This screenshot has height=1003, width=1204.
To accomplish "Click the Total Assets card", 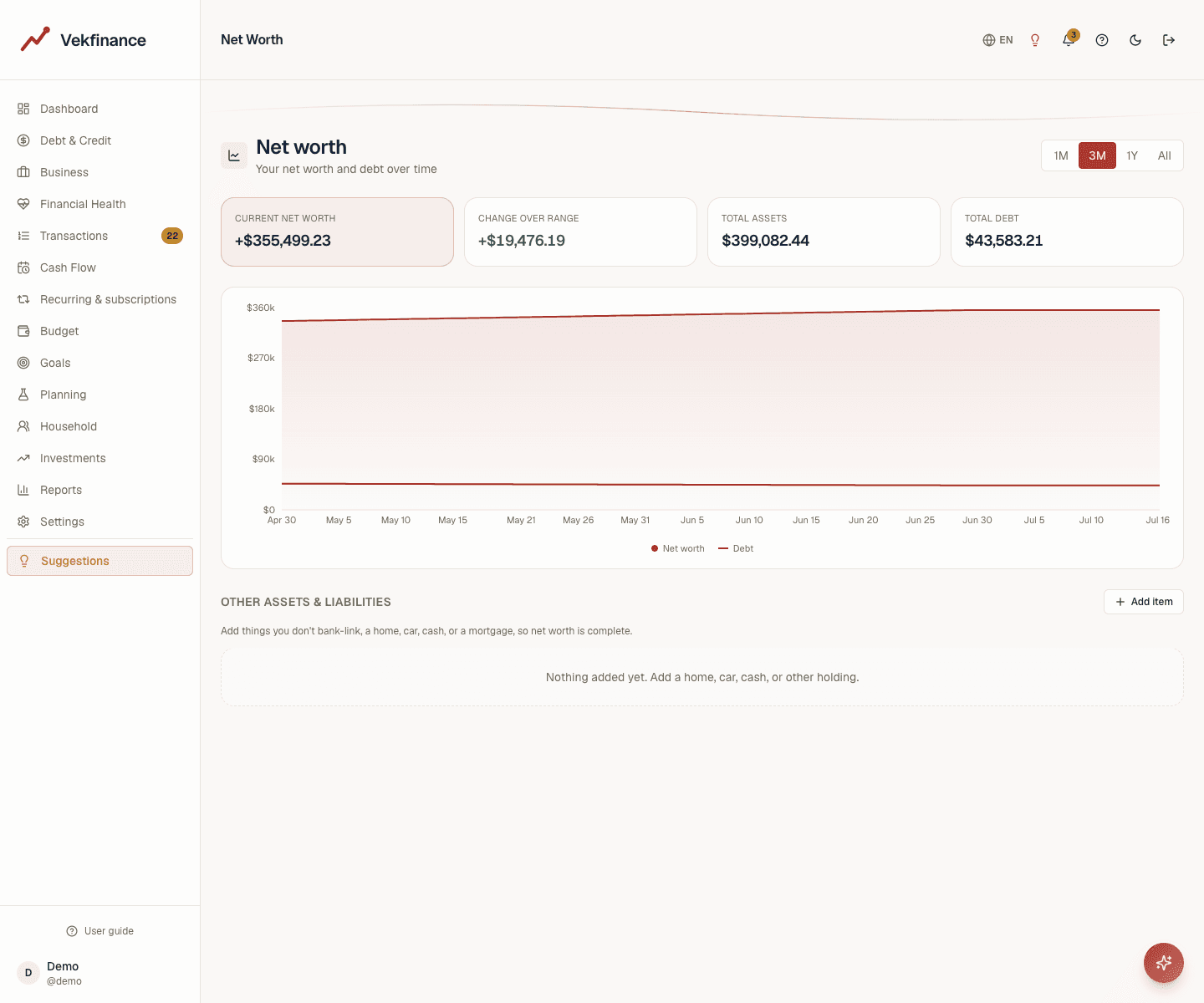I will tap(824, 232).
